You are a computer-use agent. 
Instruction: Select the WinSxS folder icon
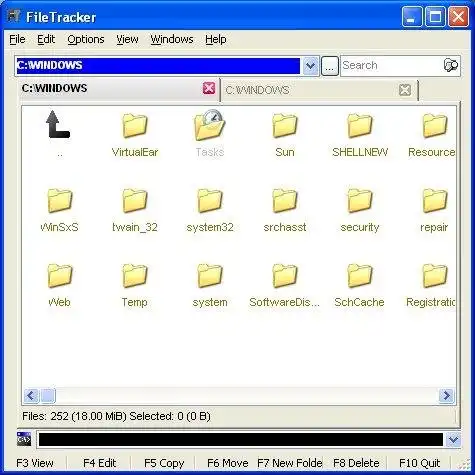(x=60, y=201)
